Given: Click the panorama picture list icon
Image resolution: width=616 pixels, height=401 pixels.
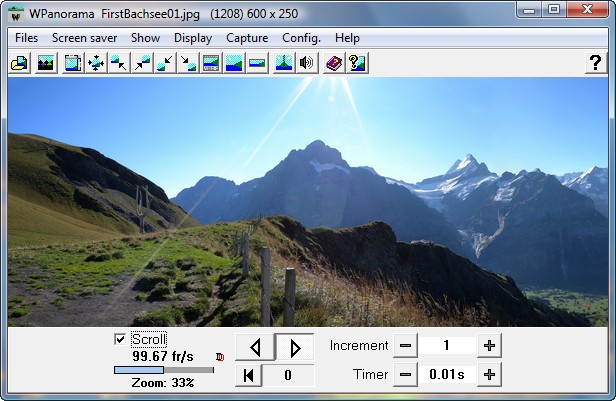Looking at the screenshot, I should (x=45, y=63).
